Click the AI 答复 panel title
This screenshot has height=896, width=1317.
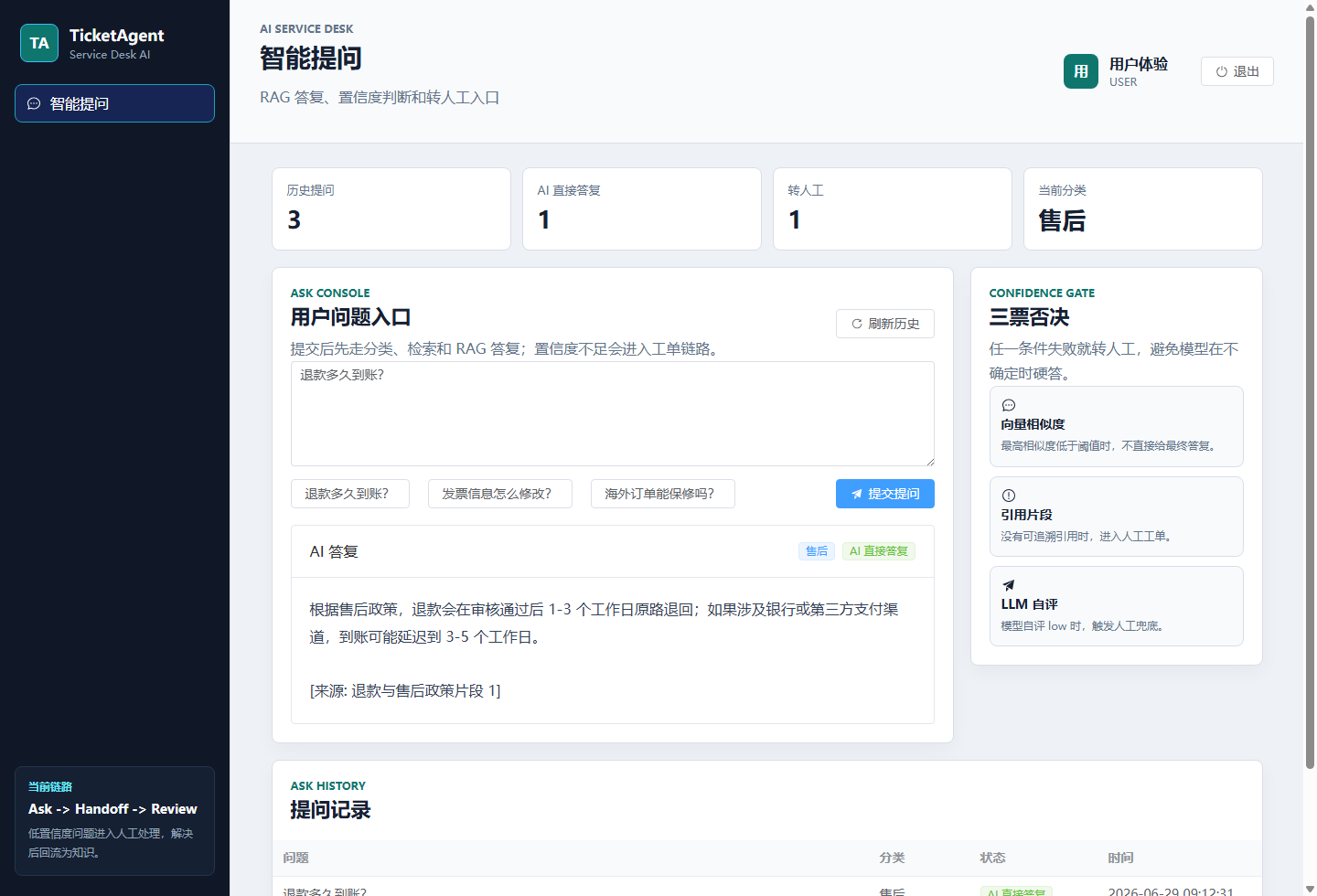[x=334, y=551]
